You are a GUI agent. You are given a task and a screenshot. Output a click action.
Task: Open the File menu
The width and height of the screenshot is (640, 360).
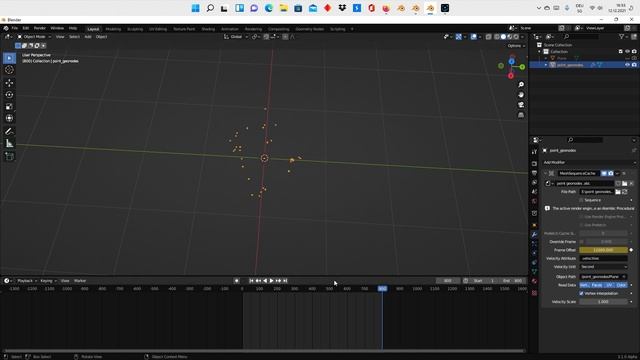pos(15,28)
